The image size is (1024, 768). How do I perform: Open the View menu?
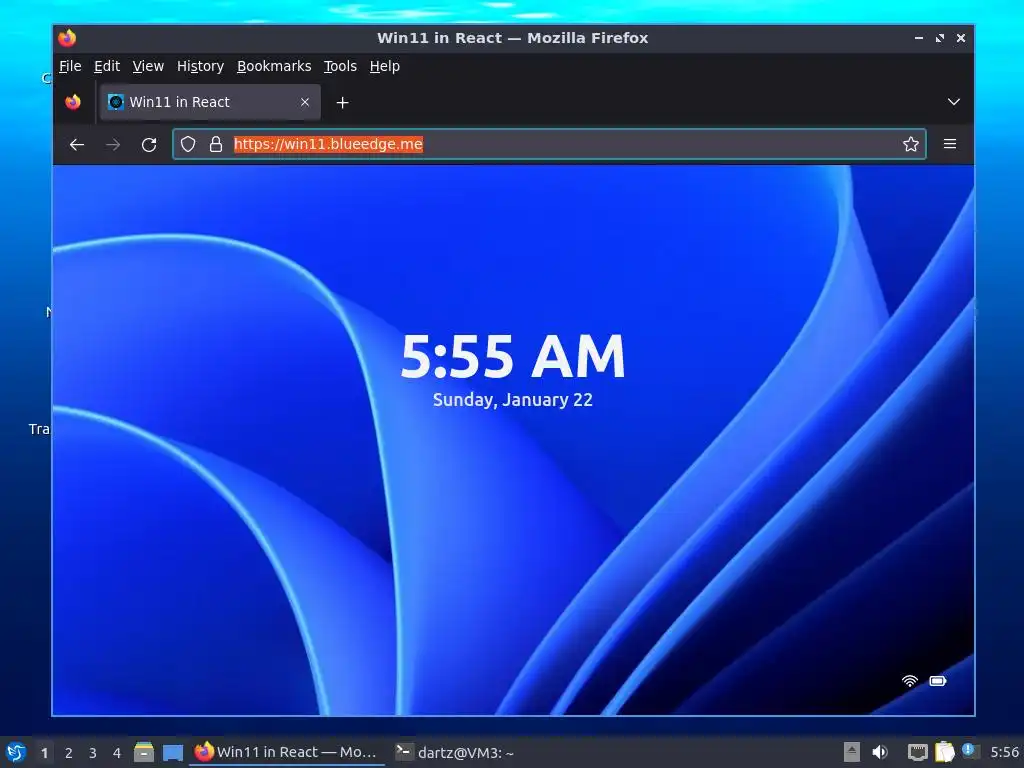pos(148,66)
